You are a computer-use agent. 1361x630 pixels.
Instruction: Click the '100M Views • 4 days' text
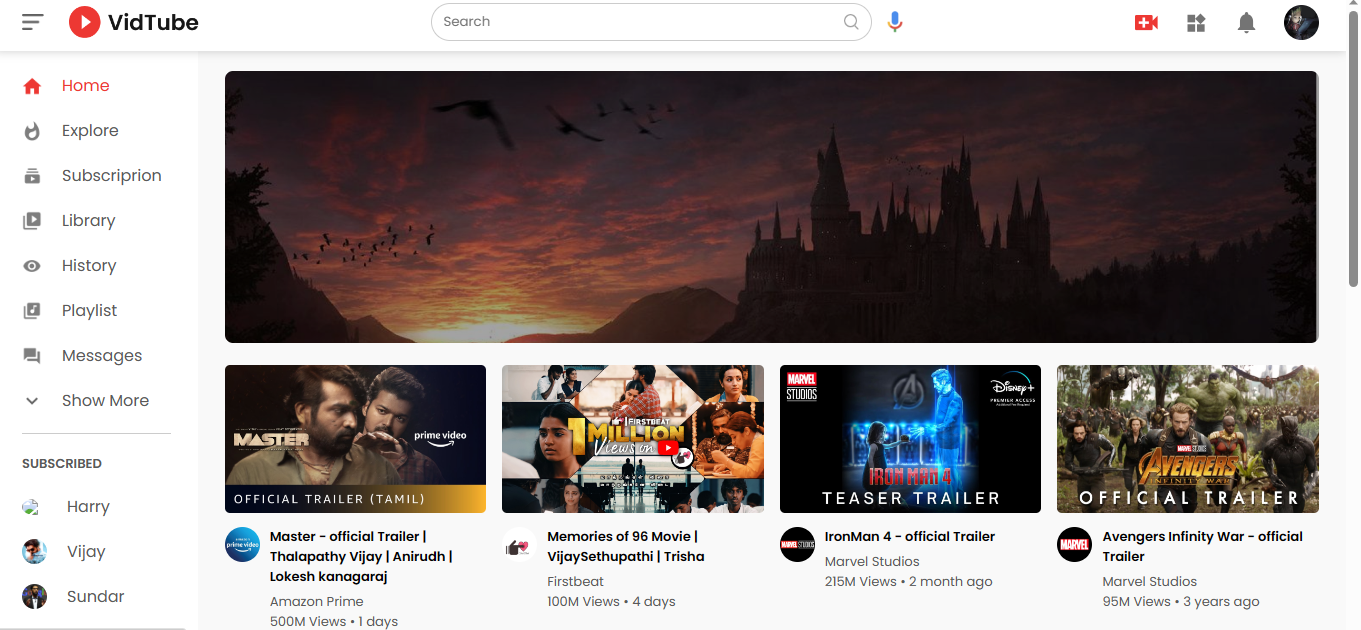(x=611, y=601)
